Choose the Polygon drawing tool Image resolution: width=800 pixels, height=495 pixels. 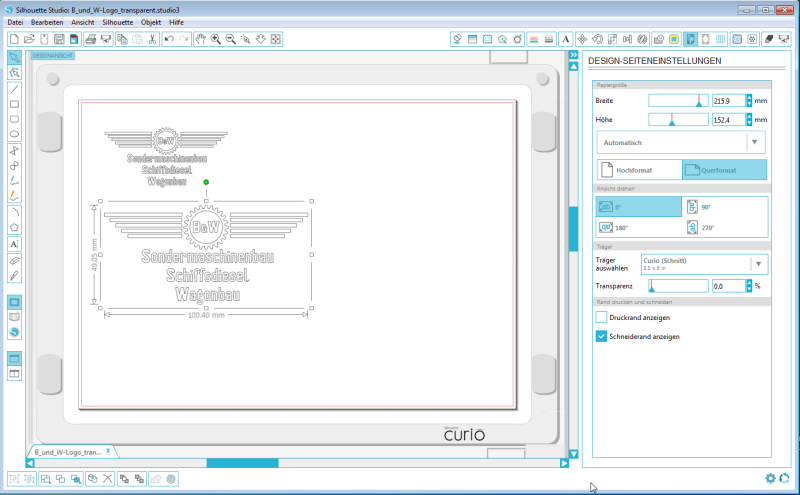(x=14, y=151)
